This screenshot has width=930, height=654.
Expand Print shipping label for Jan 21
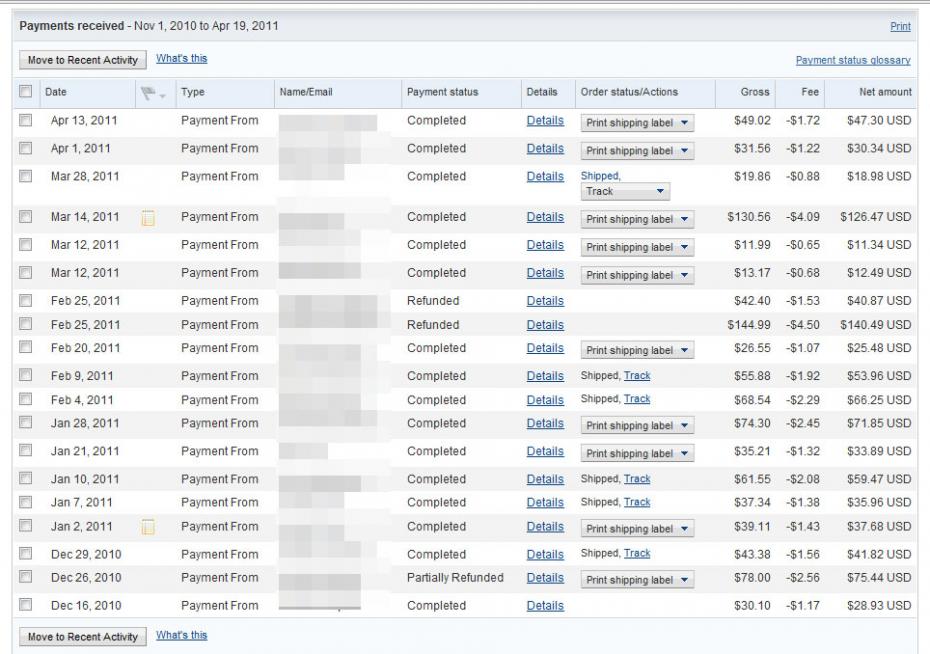(637, 454)
